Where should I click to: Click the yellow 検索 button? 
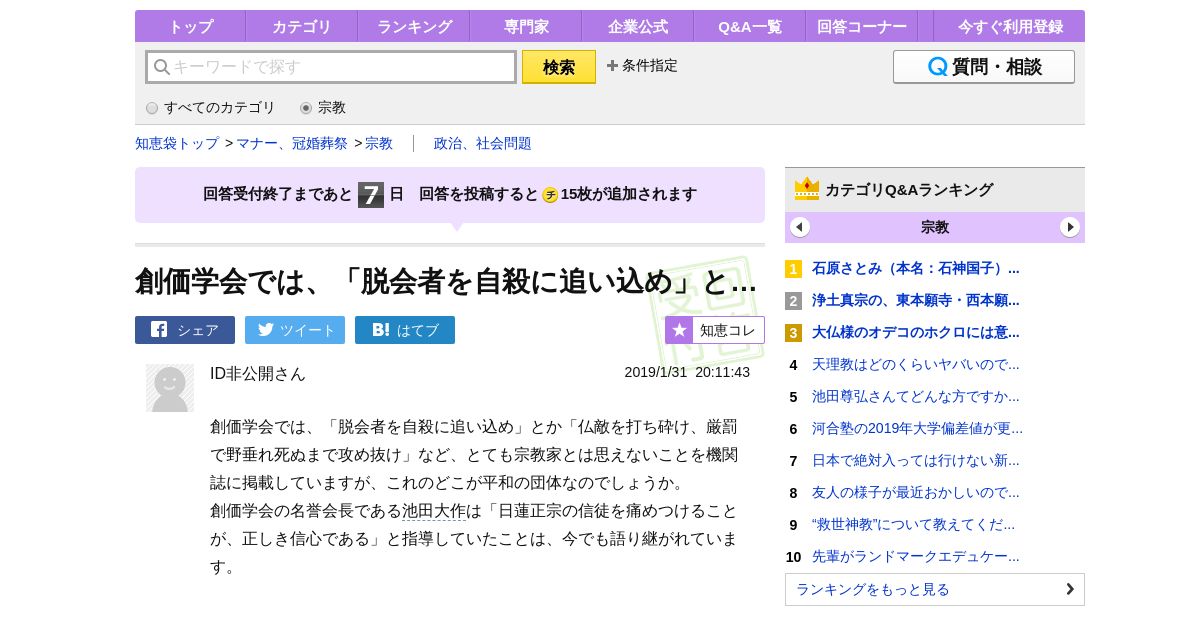pyautogui.click(x=559, y=67)
